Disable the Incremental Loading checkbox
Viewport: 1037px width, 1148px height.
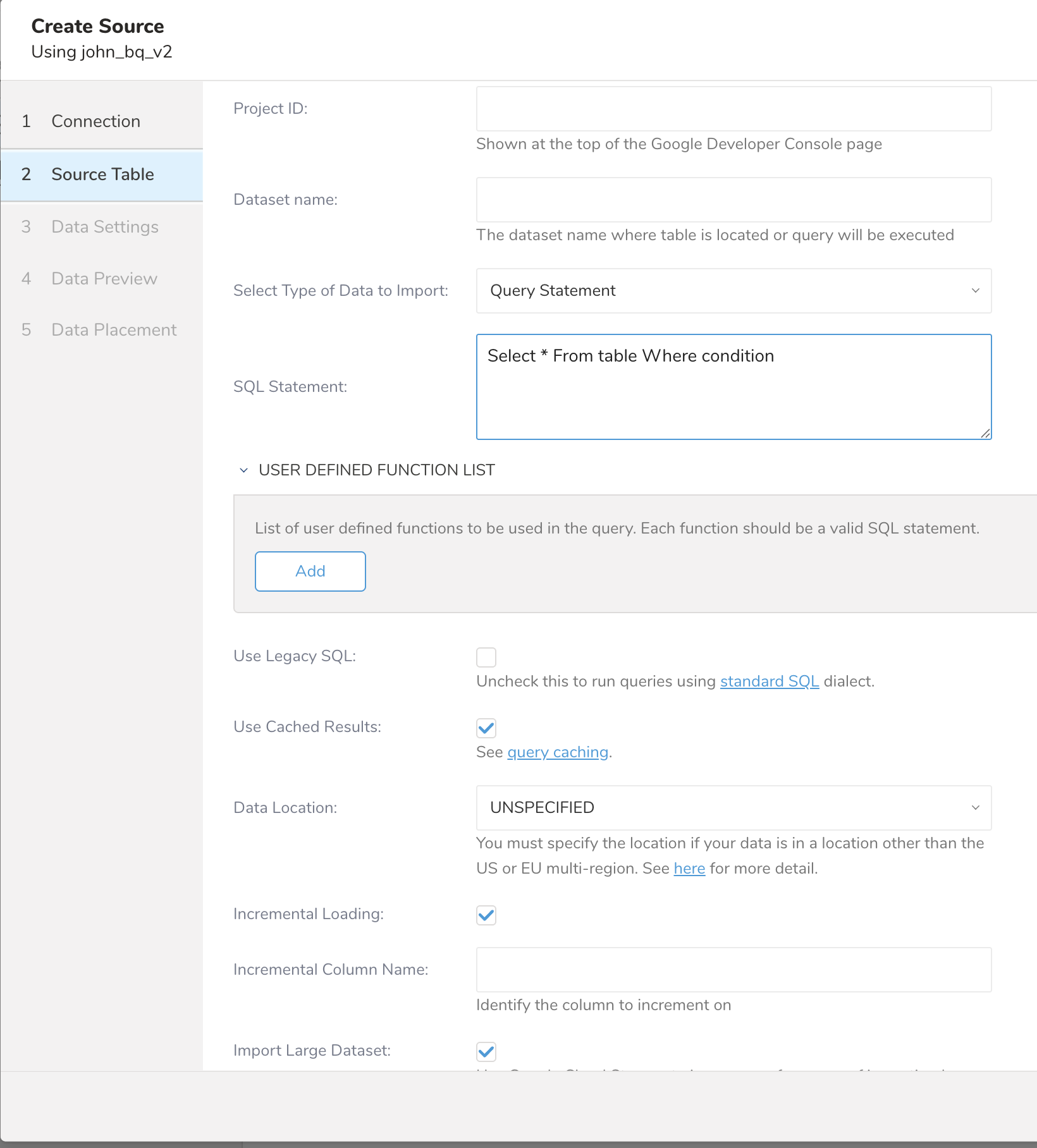click(486, 915)
